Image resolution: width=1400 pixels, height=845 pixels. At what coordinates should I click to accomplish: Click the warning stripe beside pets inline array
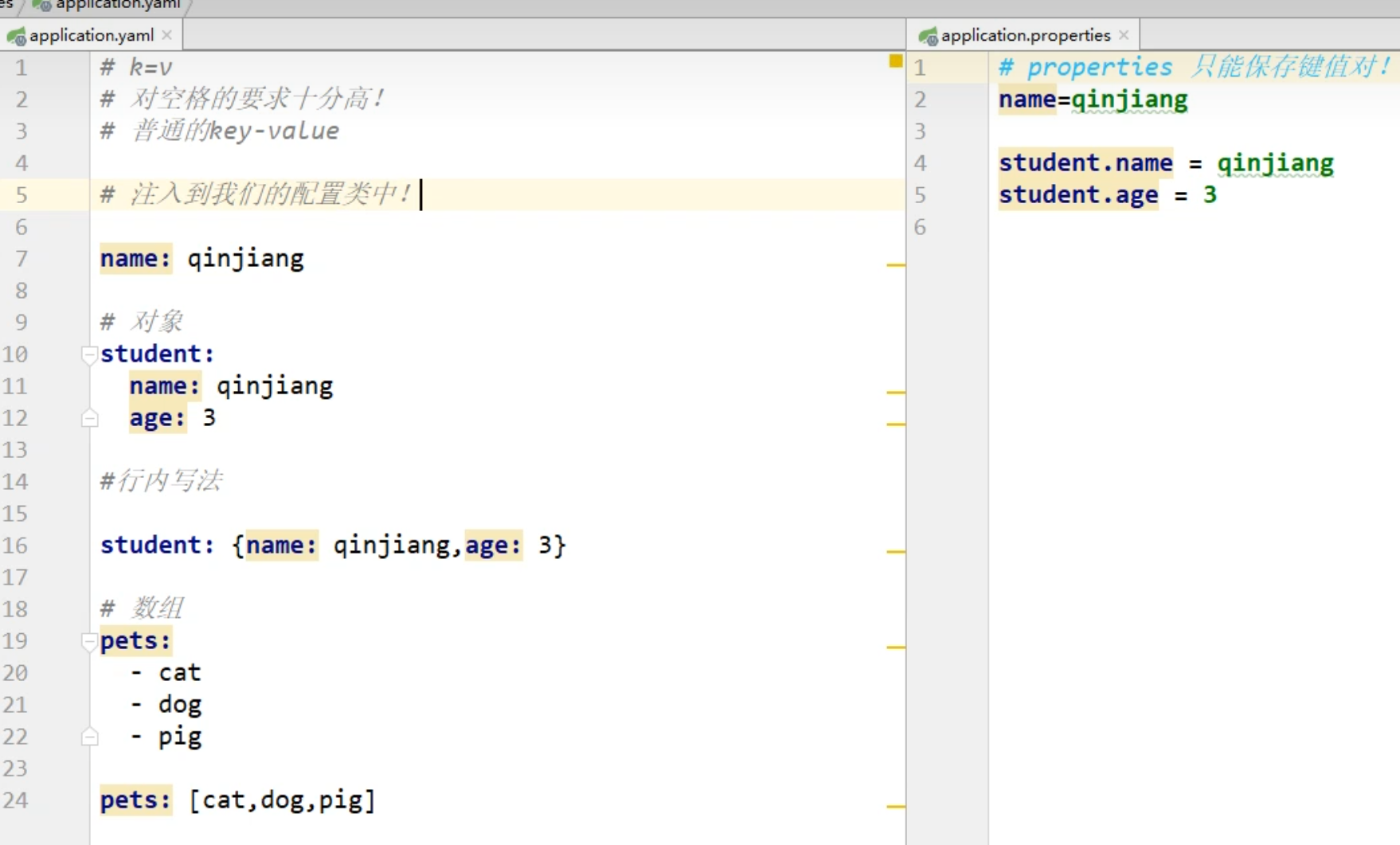tap(897, 807)
